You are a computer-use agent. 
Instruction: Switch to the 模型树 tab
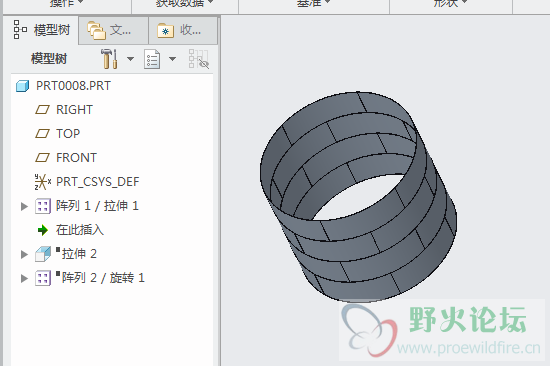click(x=41, y=30)
